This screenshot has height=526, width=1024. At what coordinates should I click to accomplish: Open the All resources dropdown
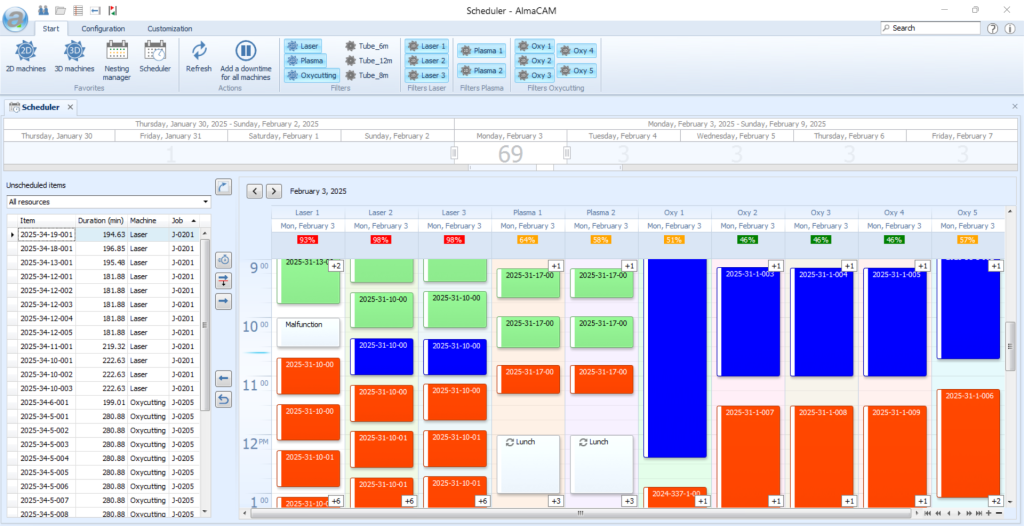coord(108,202)
